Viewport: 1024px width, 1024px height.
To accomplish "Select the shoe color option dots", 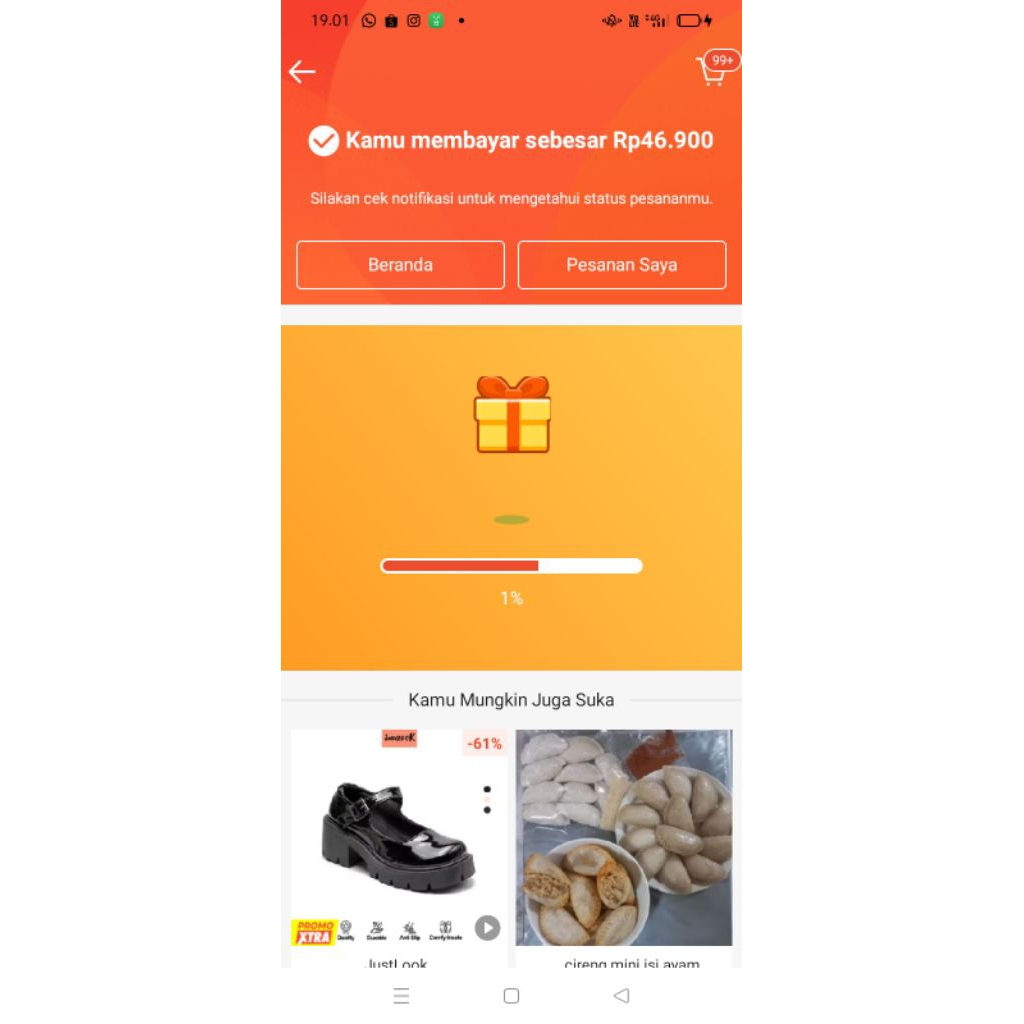I will coord(487,799).
